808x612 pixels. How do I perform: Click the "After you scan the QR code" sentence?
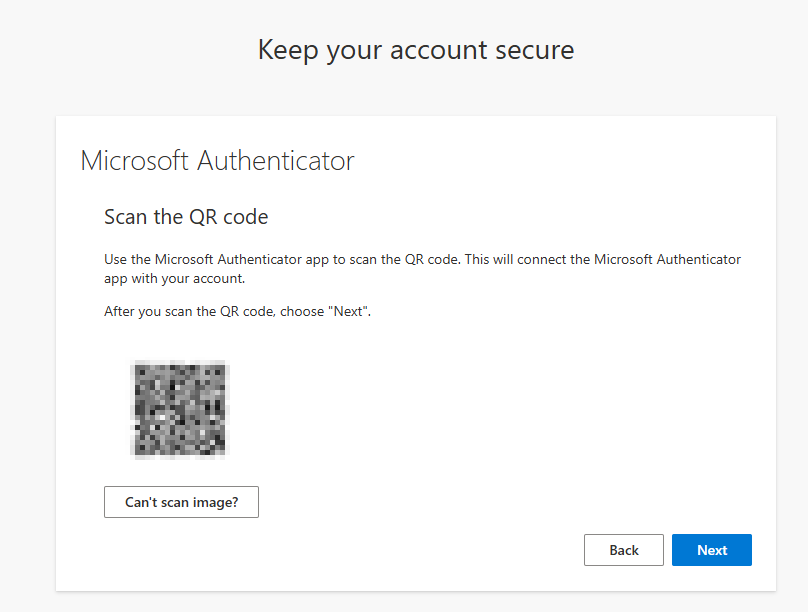(x=237, y=312)
